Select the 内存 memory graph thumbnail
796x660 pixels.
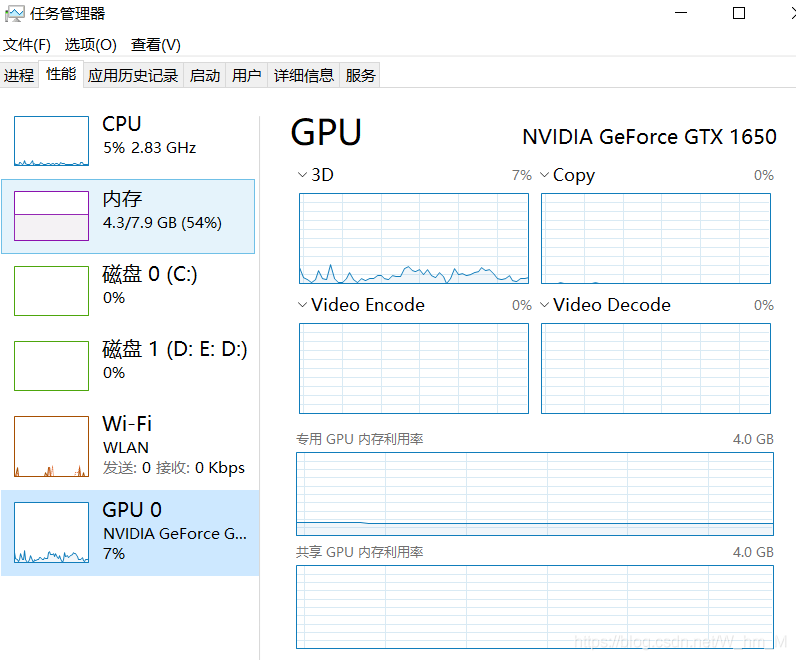click(51, 216)
